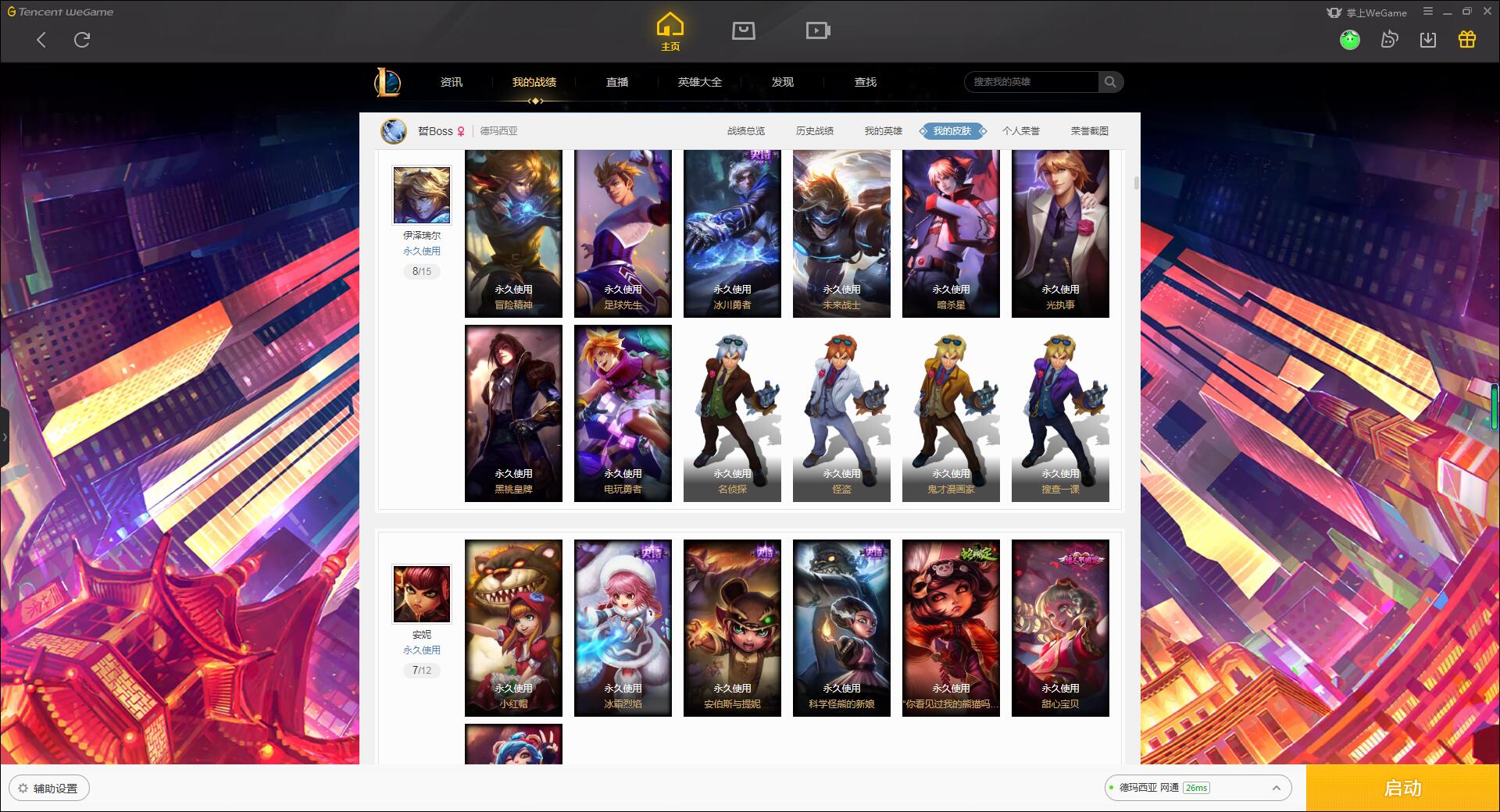This screenshot has height=812, width=1500.
Task: Open the shop bag icon in the top bar
Action: coord(743,30)
